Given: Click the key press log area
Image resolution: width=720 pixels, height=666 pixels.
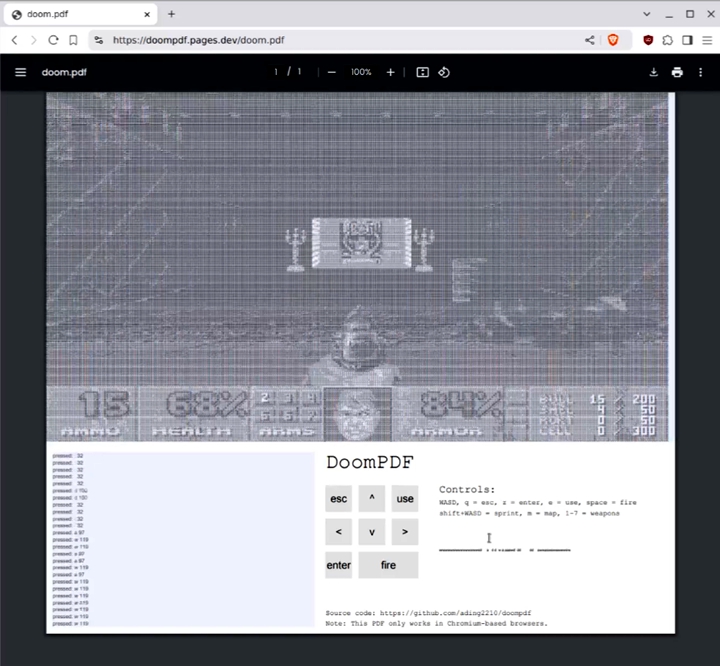Looking at the screenshot, I should point(183,539).
